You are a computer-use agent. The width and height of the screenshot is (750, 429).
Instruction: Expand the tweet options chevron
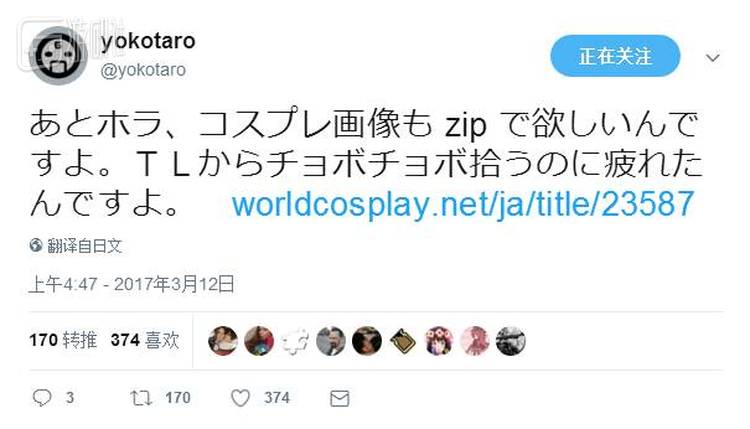point(713,58)
